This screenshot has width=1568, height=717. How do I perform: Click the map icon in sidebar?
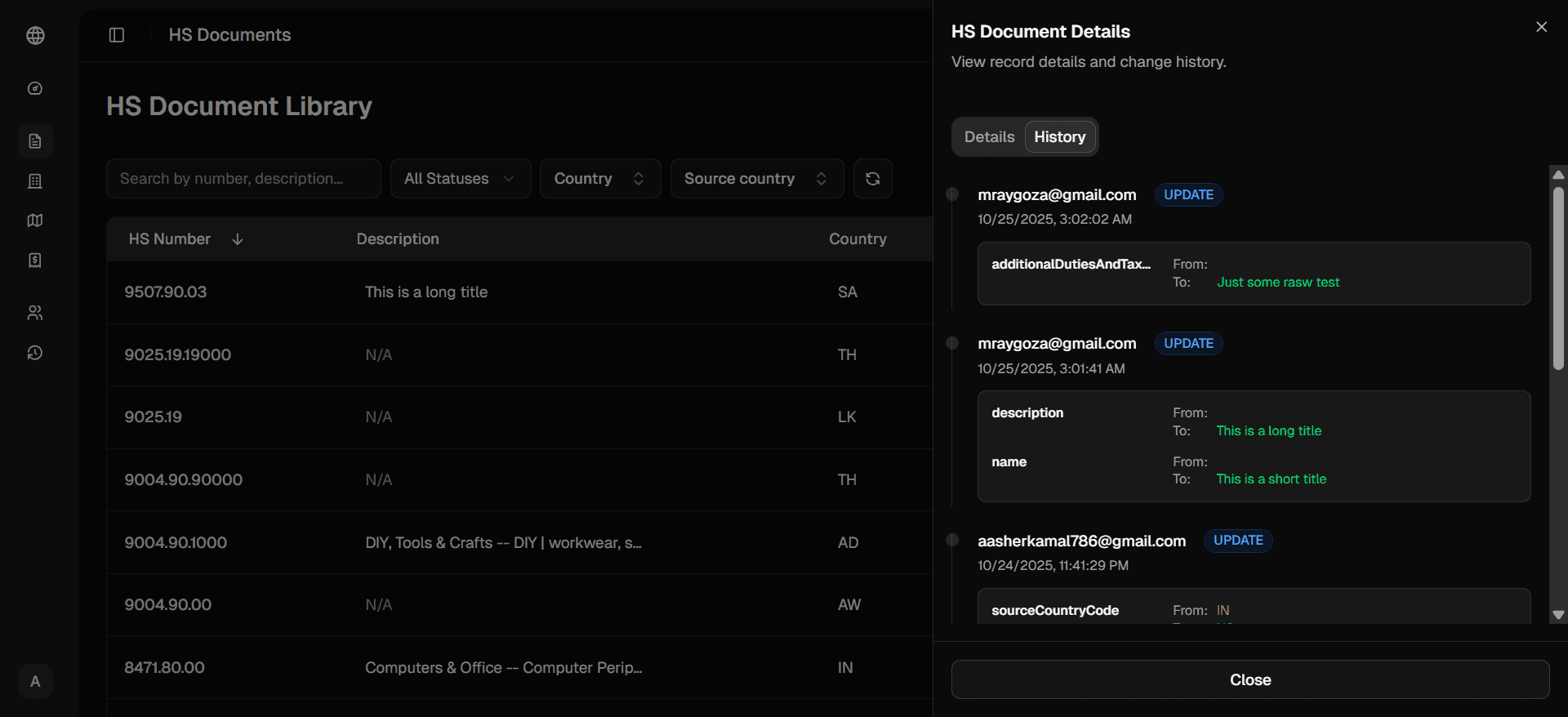coord(35,220)
